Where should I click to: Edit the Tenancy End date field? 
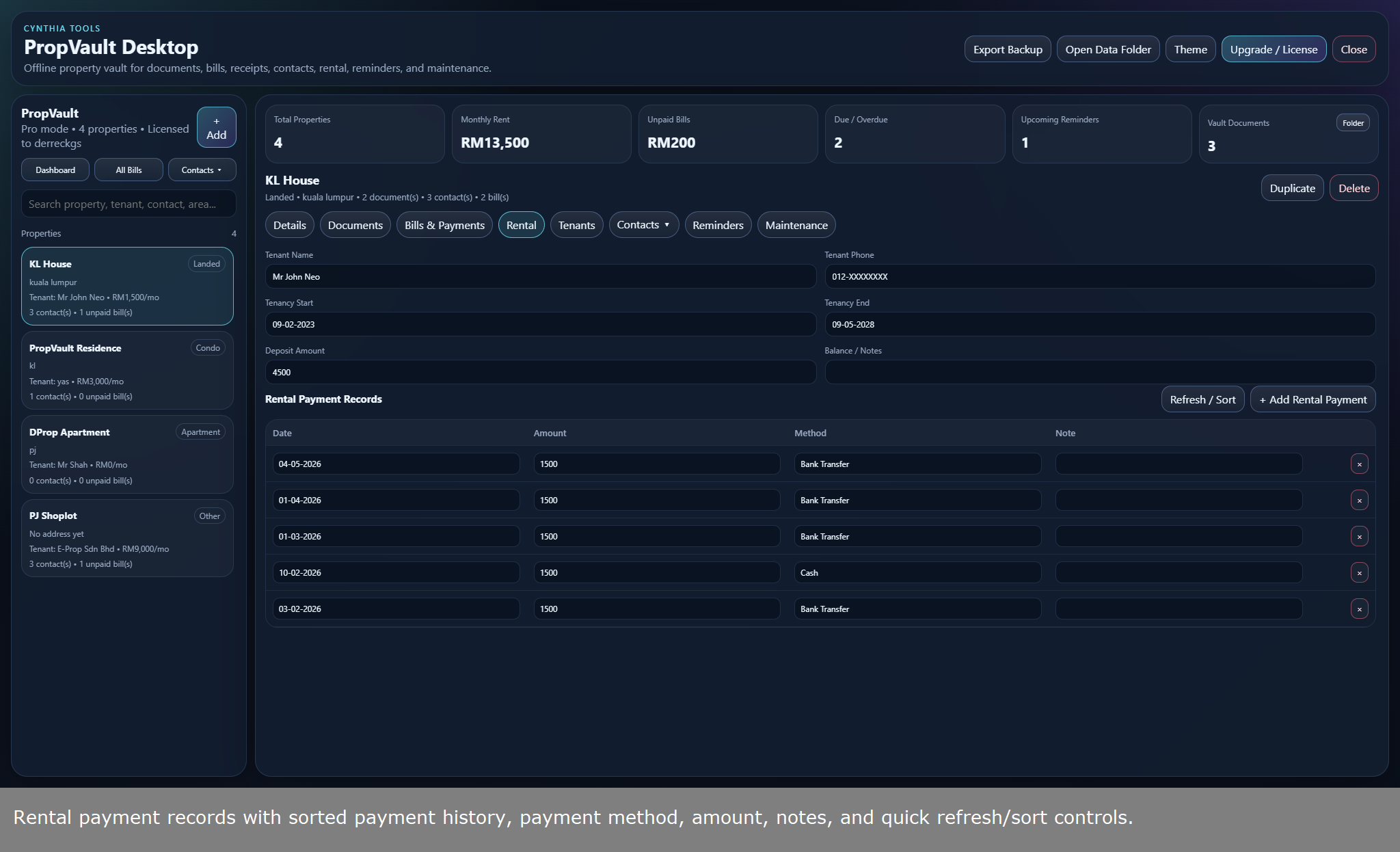1100,324
